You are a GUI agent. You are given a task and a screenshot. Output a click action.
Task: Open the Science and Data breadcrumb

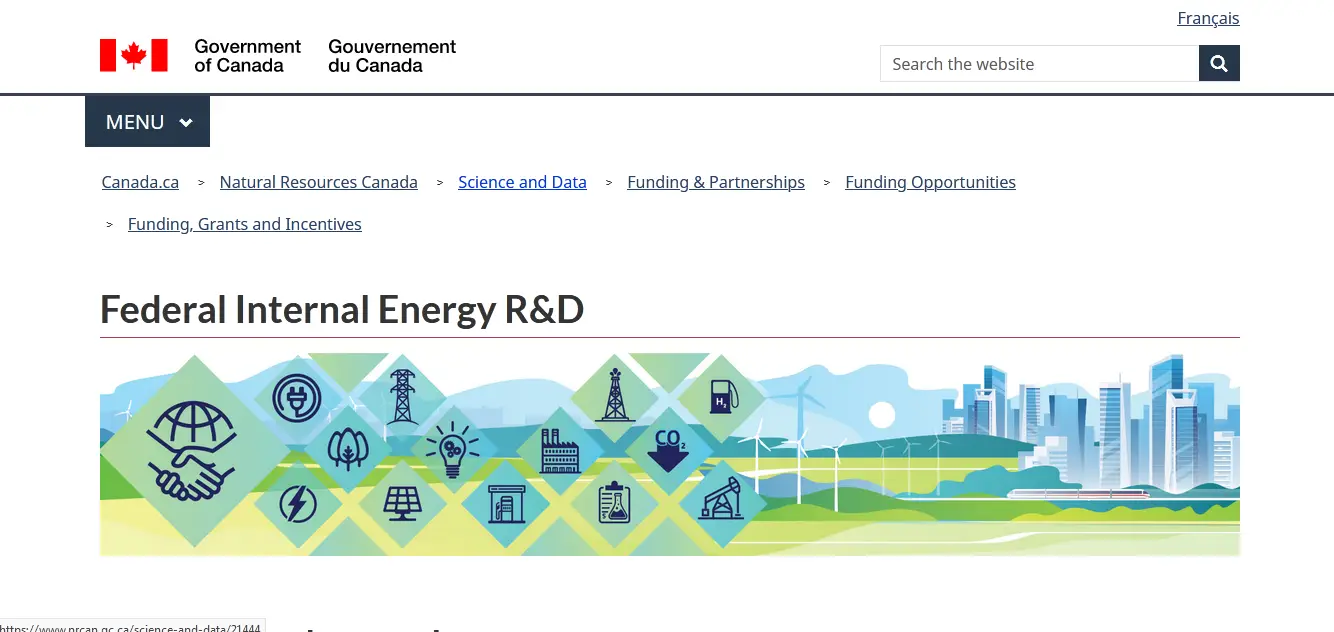pos(522,182)
